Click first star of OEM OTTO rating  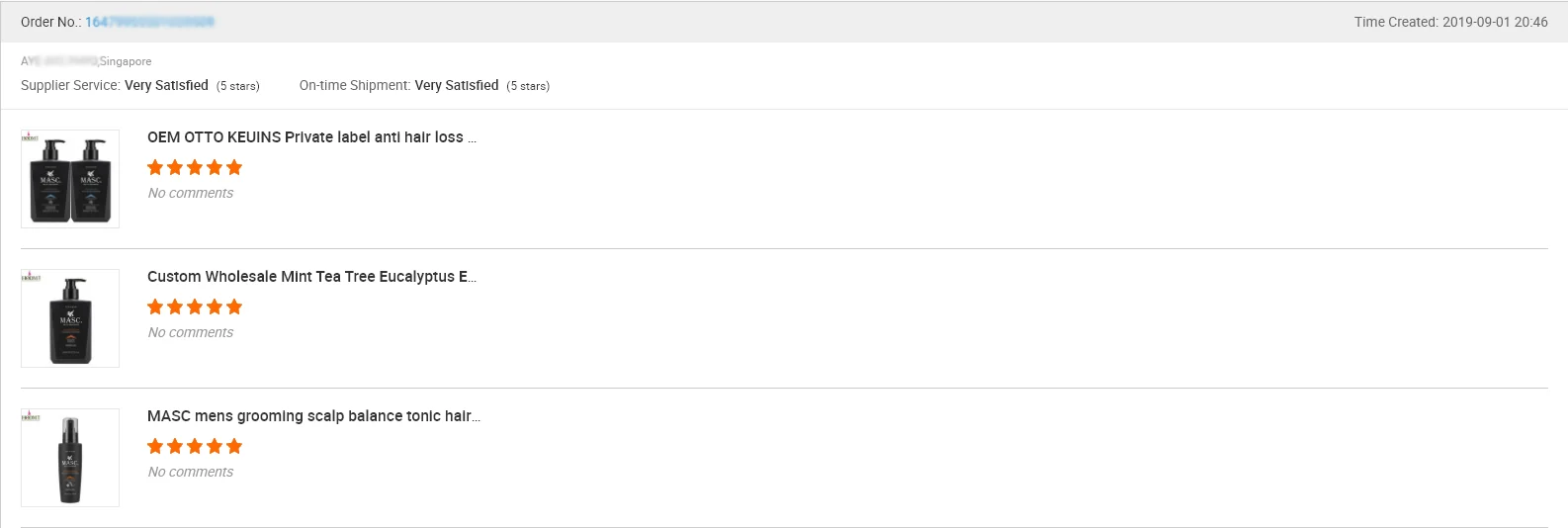pos(155,167)
